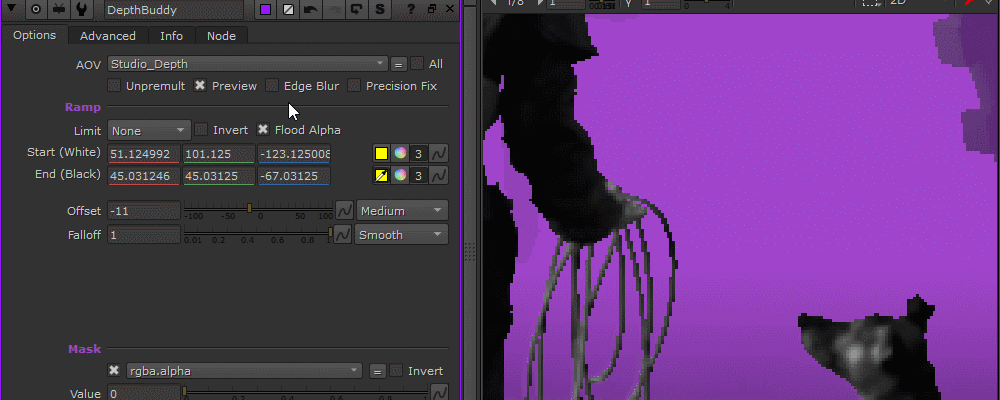Open animation curve menu for End row
The image size is (1000, 400).
438,175
